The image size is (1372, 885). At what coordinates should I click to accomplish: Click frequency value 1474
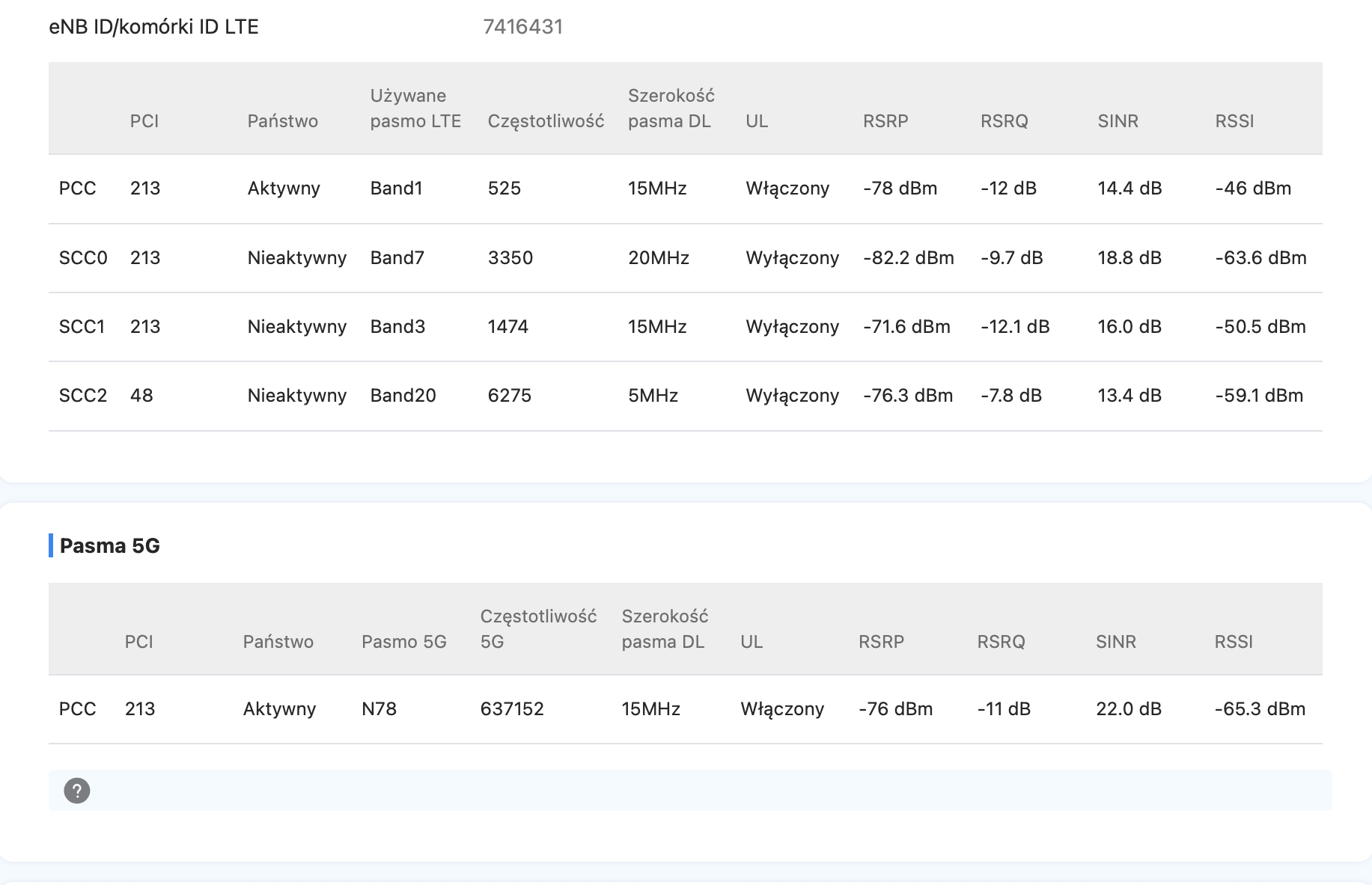[508, 327]
